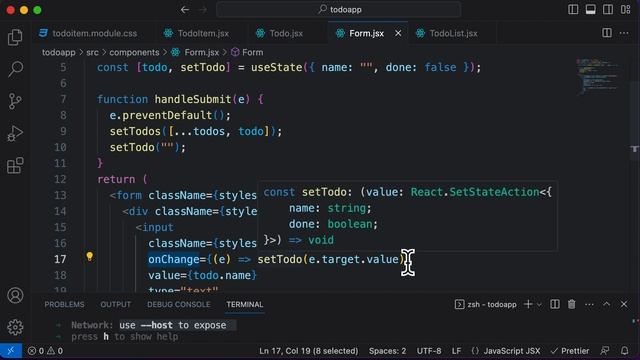
Task: Click the src breadcrumb
Action: pyautogui.click(x=92, y=52)
